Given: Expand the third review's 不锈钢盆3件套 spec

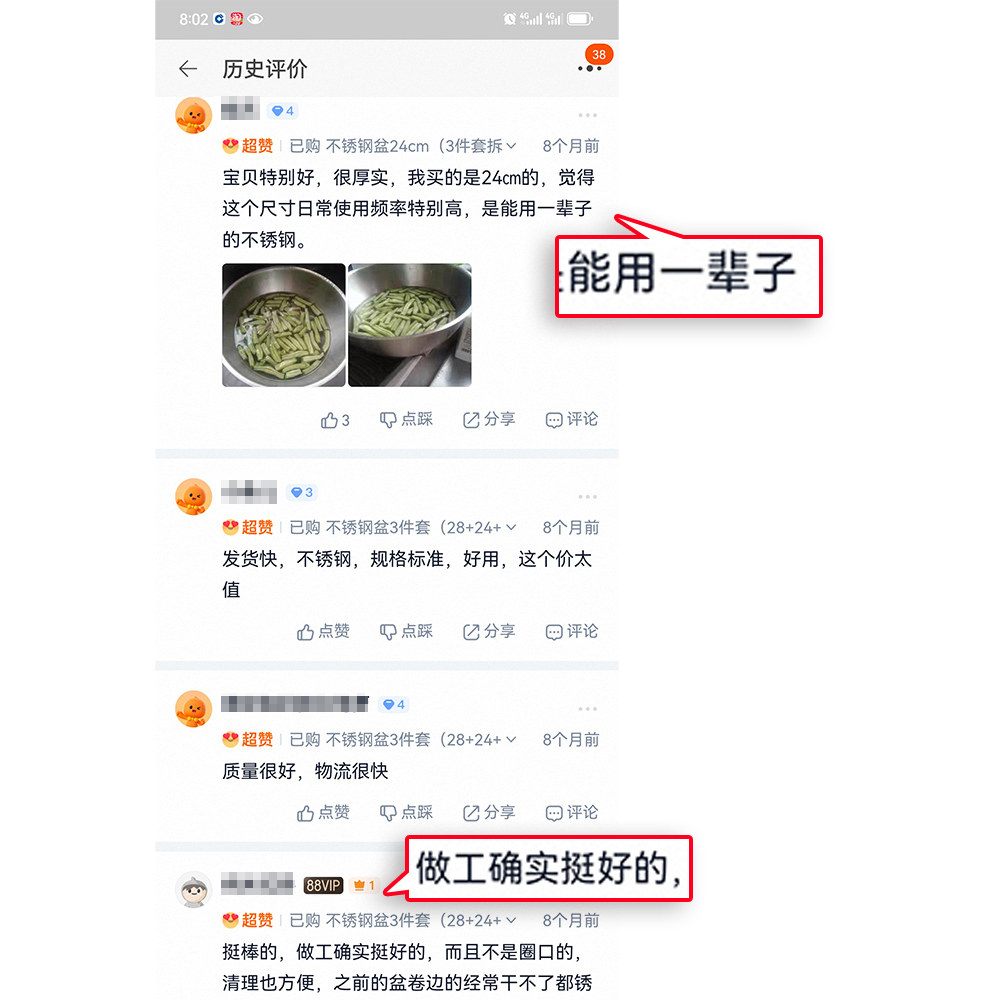Looking at the screenshot, I should (511, 739).
